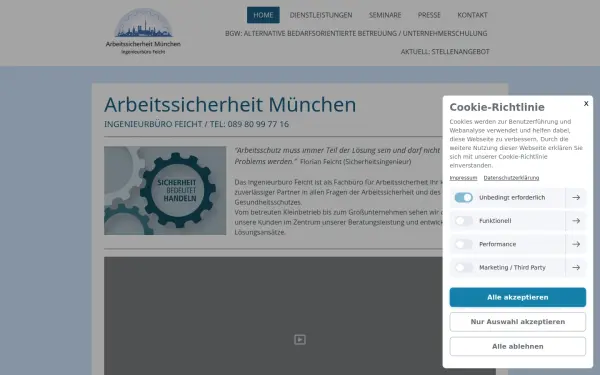Click Alle akzeptieren button
Image resolution: width=600 pixels, height=375 pixels.
pos(517,297)
